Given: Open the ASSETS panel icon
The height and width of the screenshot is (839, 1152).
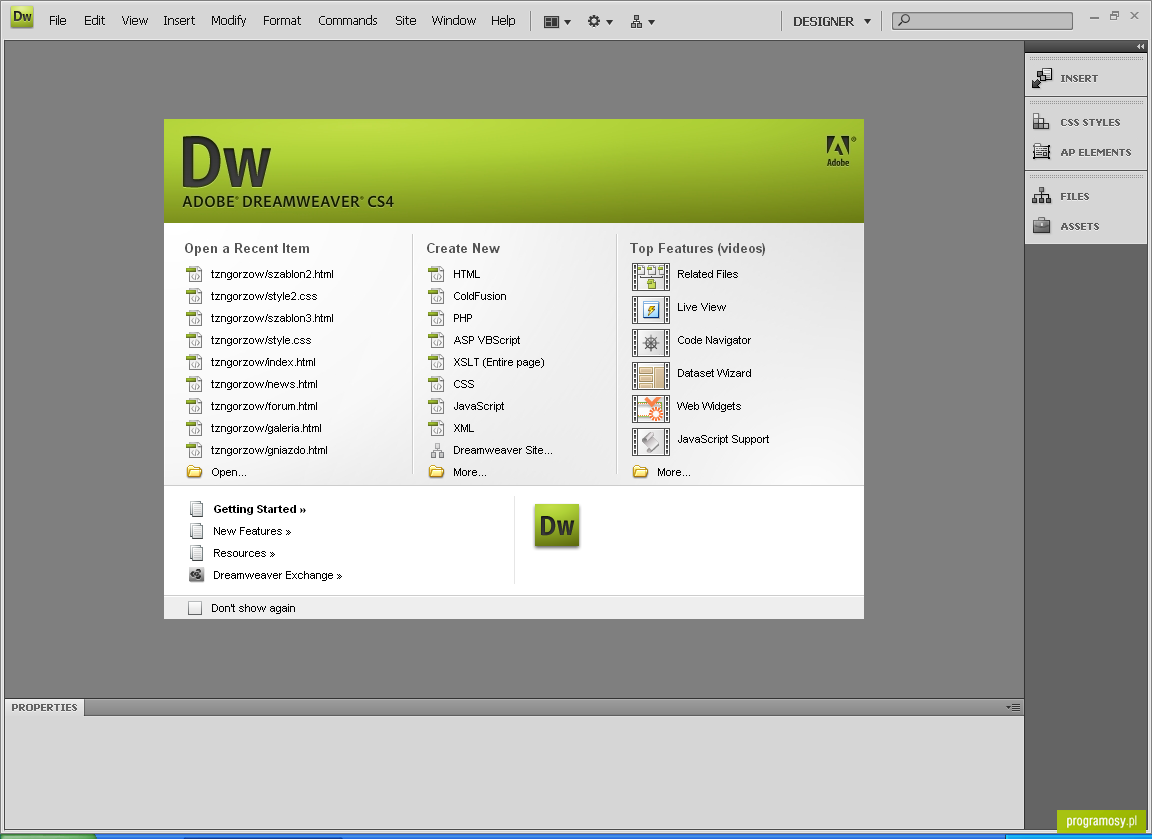Looking at the screenshot, I should click(x=1041, y=226).
